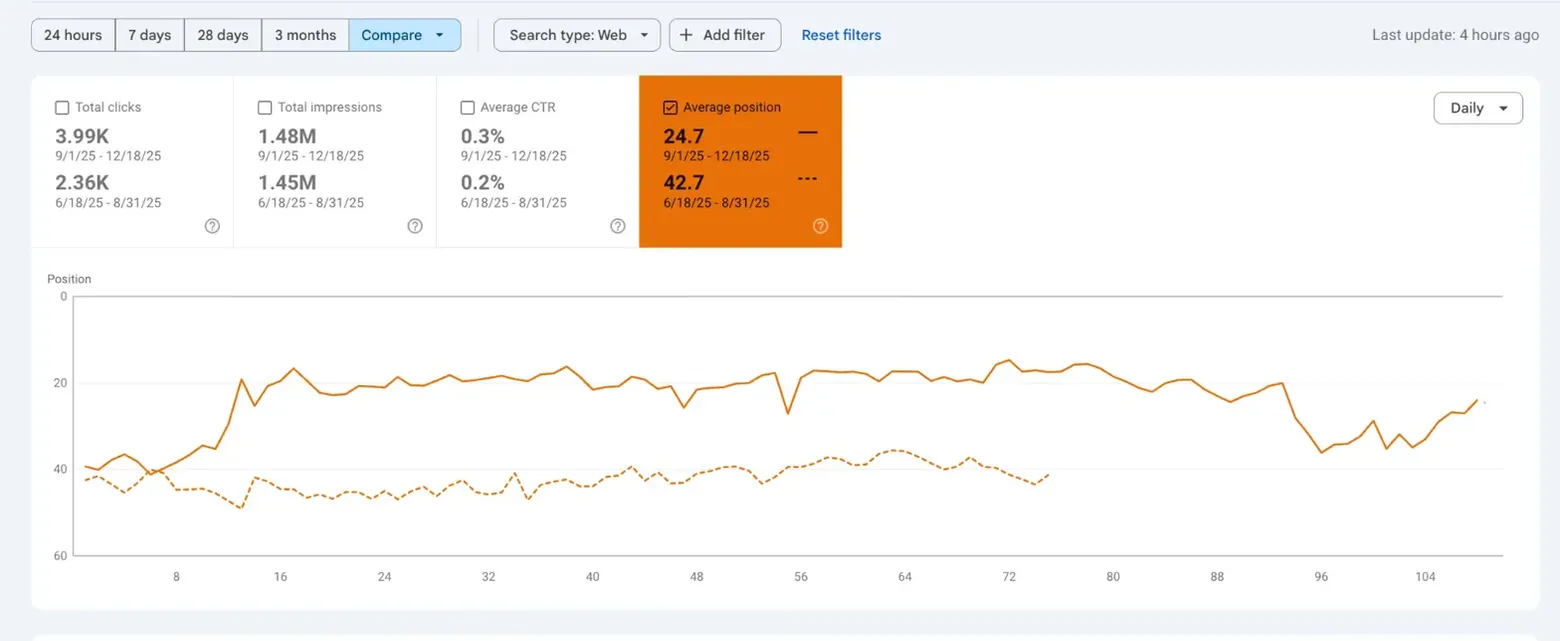Click the Reset filters link

coord(841,35)
